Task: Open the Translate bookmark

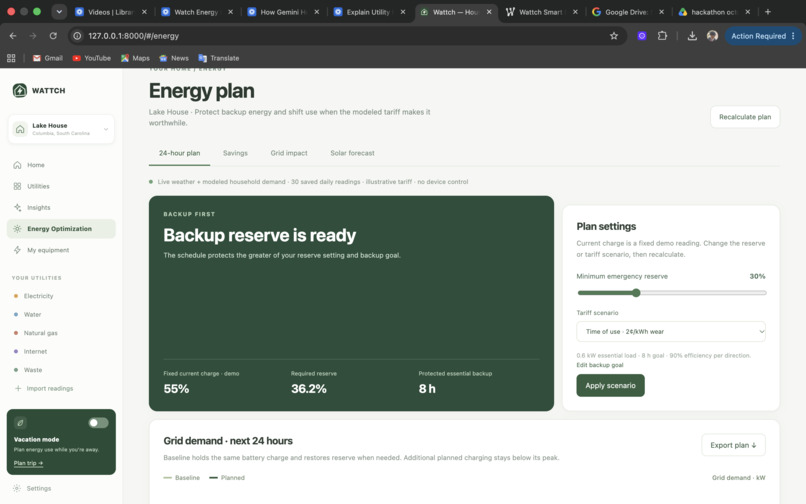Action: click(x=218, y=58)
